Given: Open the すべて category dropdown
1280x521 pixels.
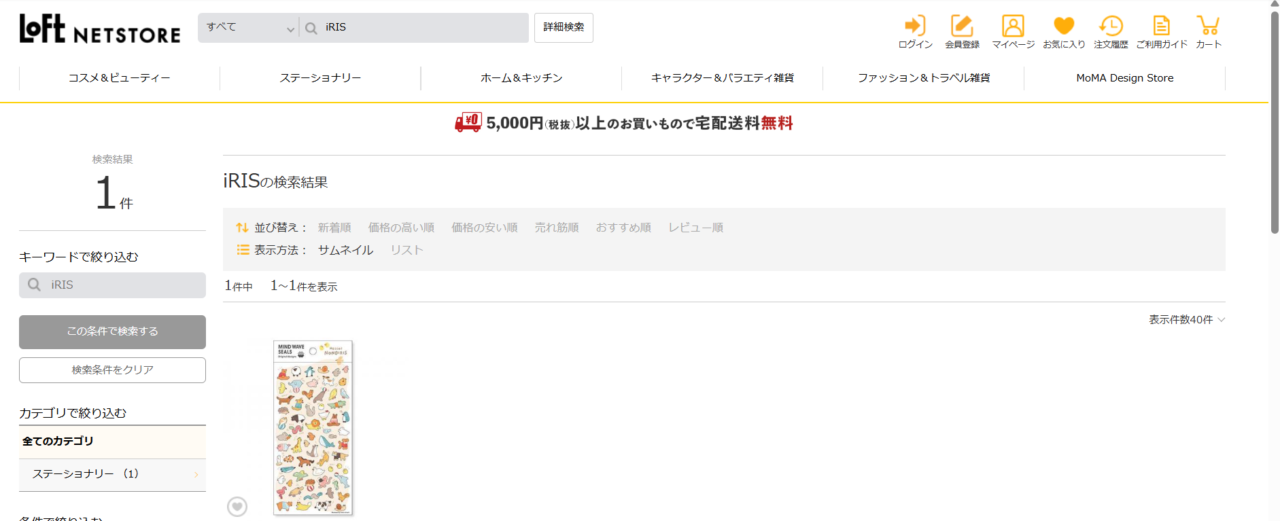Looking at the screenshot, I should tap(249, 28).
